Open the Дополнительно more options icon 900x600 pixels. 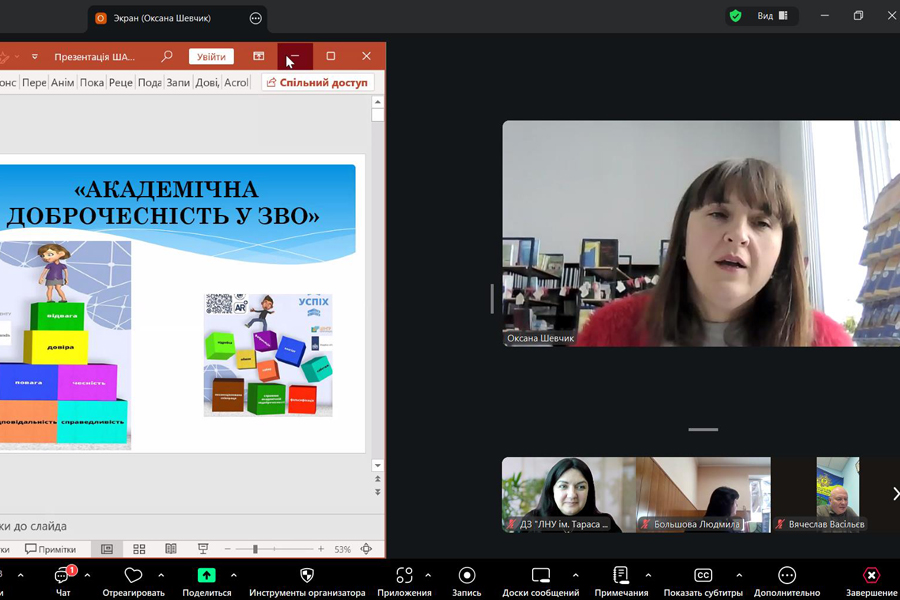pyautogui.click(x=787, y=576)
